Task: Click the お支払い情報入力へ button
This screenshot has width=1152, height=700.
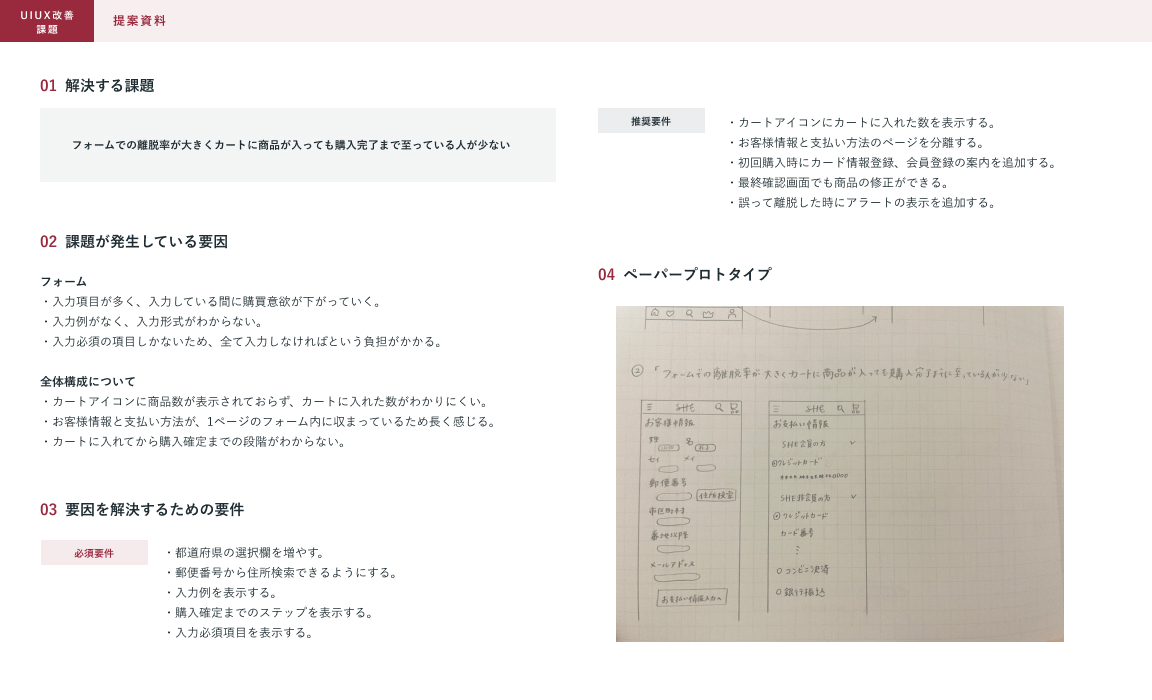Action: pos(691,598)
